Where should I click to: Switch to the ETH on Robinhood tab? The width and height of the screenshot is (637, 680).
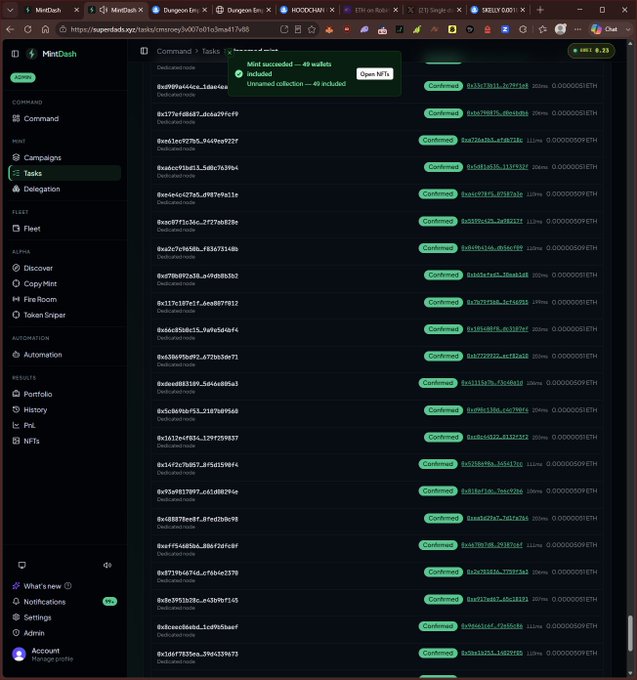(x=371, y=10)
